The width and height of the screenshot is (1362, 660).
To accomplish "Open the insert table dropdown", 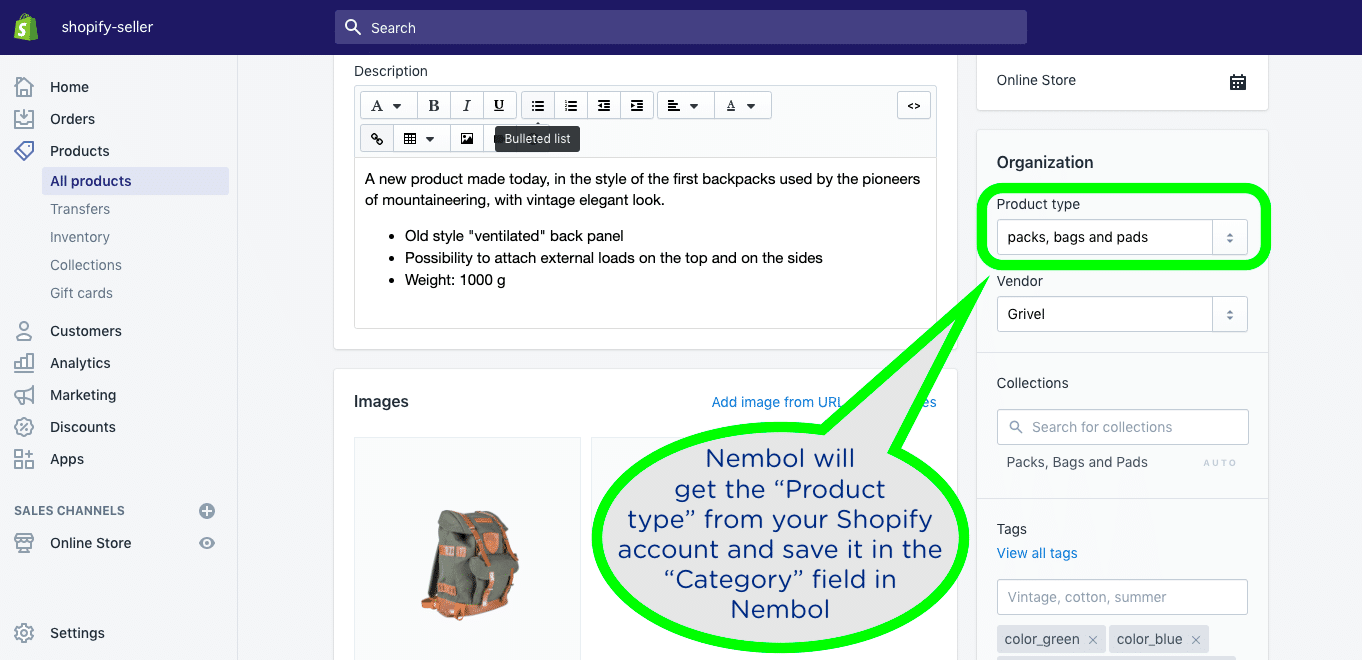I will point(420,139).
